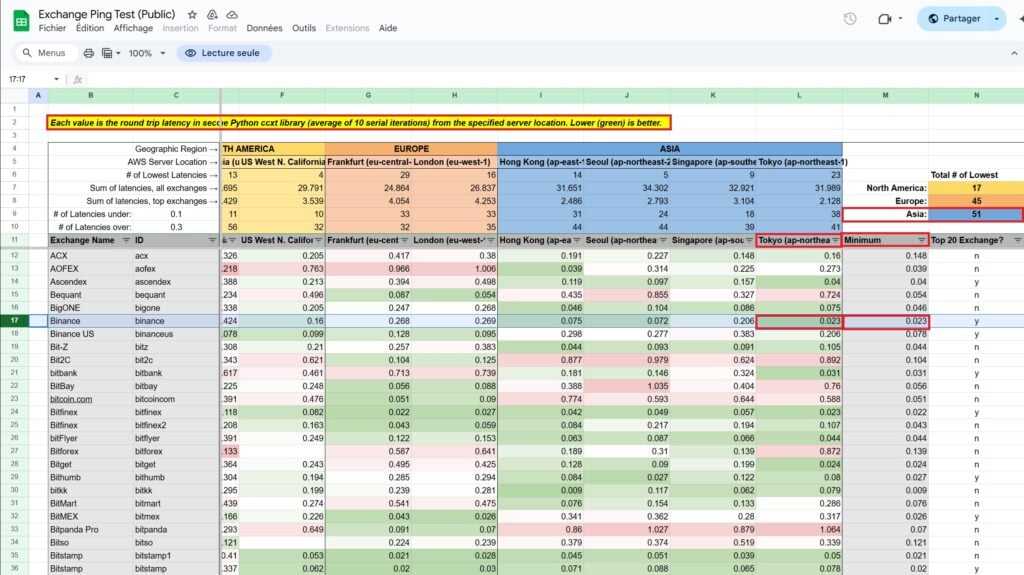Select column A header
The height and width of the screenshot is (575, 1024).
(x=38, y=95)
